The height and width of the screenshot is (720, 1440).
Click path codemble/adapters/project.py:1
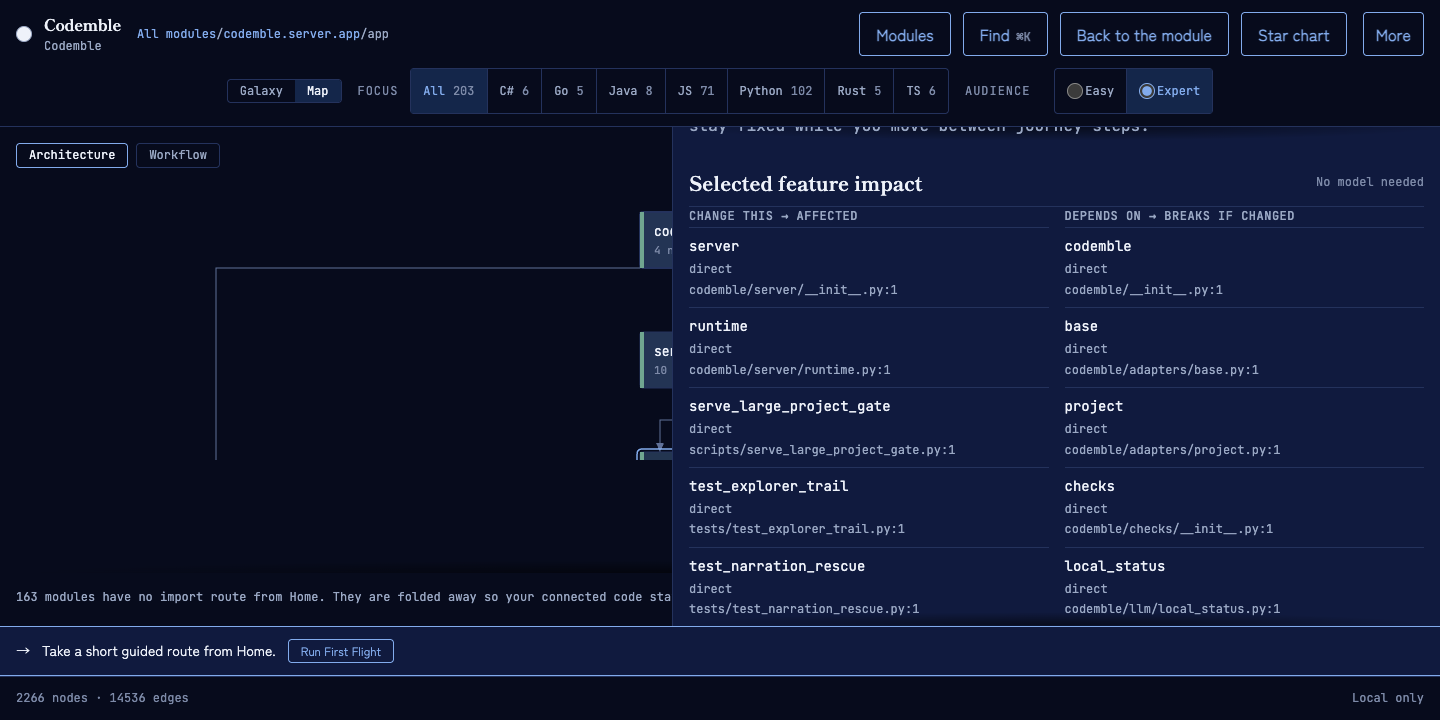[1172, 450]
